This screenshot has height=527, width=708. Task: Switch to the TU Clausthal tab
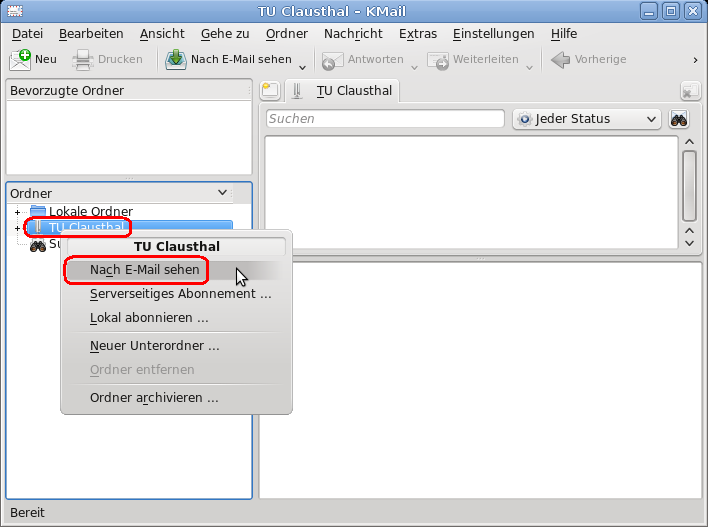[x=342, y=91]
